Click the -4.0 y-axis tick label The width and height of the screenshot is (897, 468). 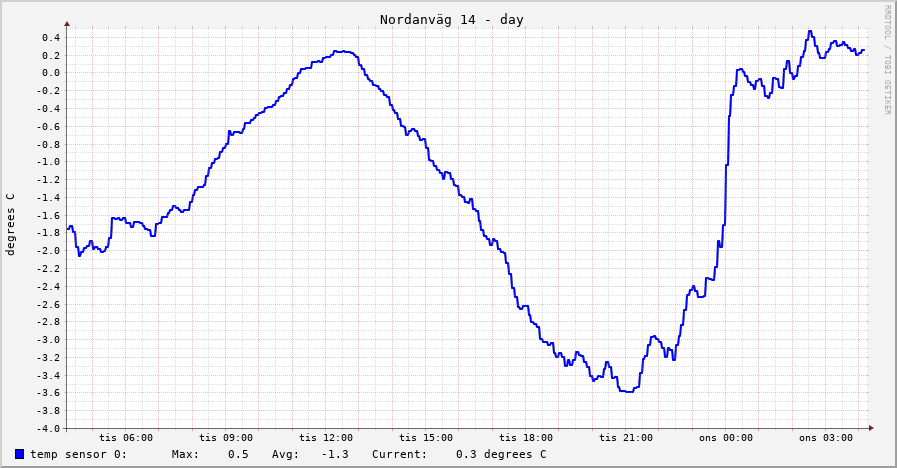click(48, 428)
